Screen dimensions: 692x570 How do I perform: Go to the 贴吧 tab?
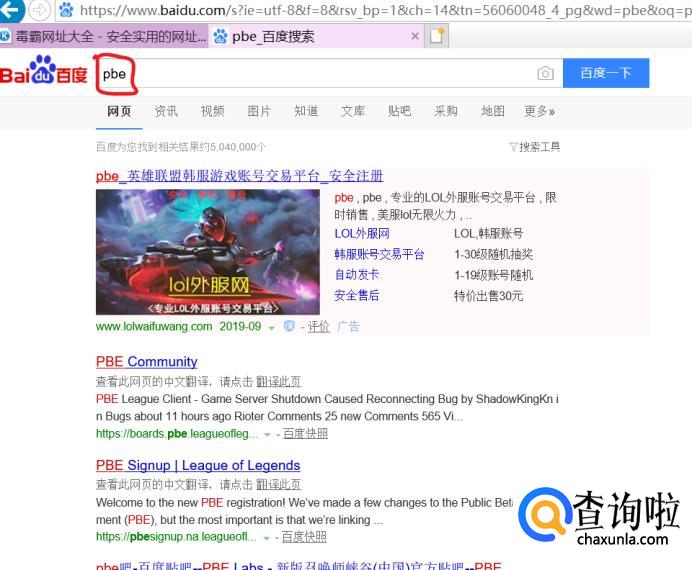click(399, 111)
